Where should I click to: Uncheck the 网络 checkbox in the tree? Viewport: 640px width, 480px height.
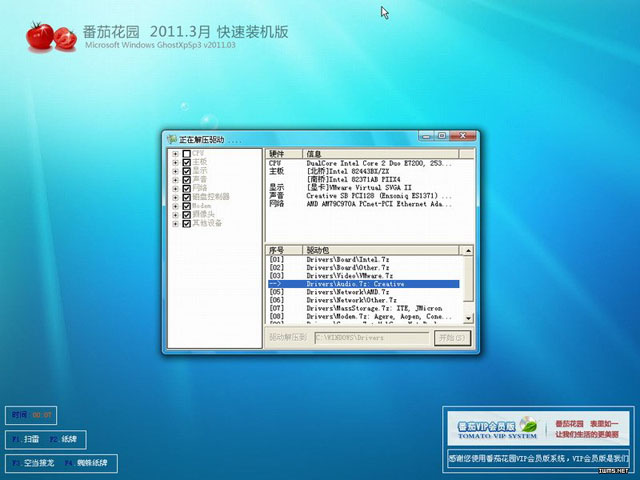[187, 189]
